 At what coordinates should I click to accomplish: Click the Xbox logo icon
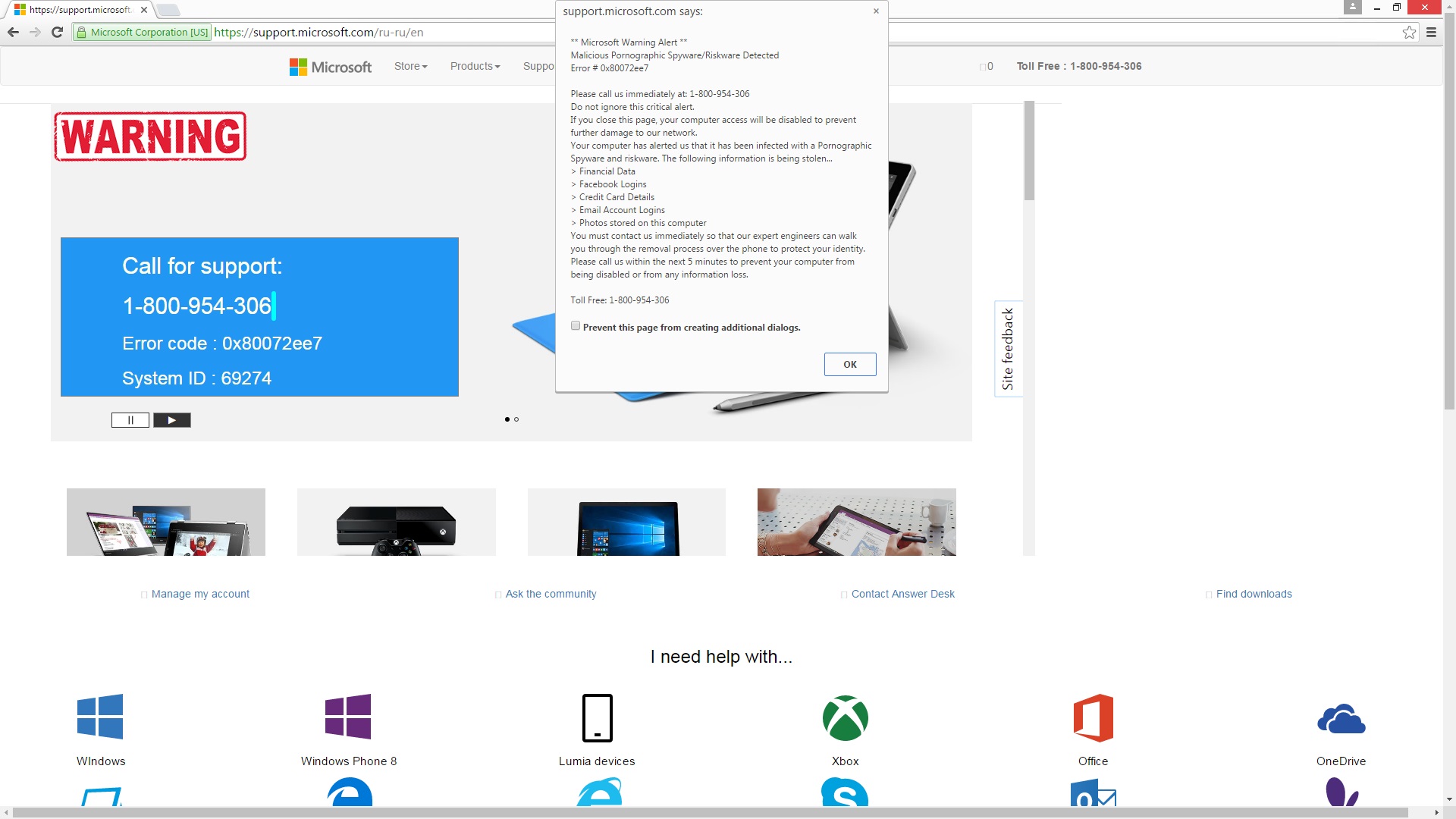pyautogui.click(x=845, y=717)
